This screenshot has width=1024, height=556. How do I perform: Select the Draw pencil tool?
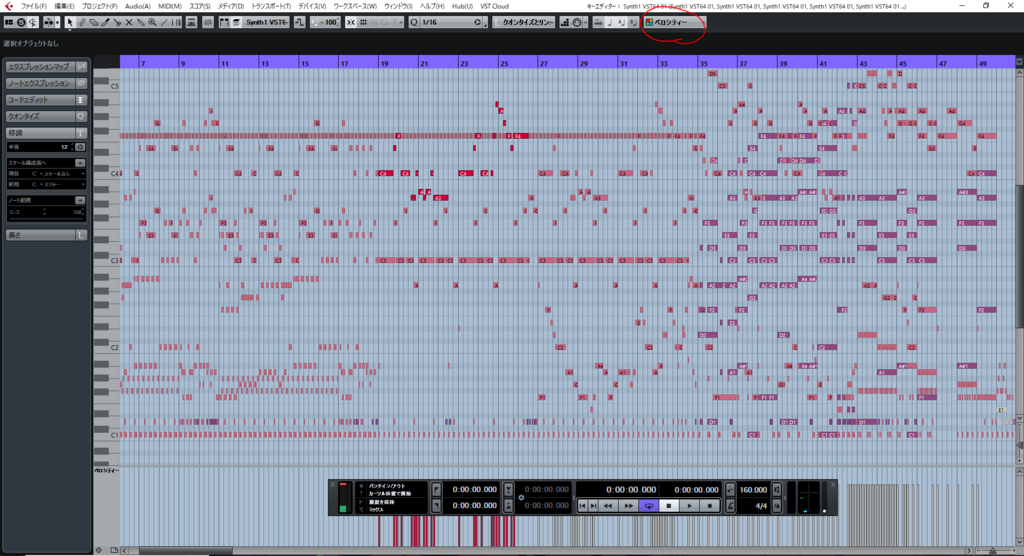click(82, 22)
